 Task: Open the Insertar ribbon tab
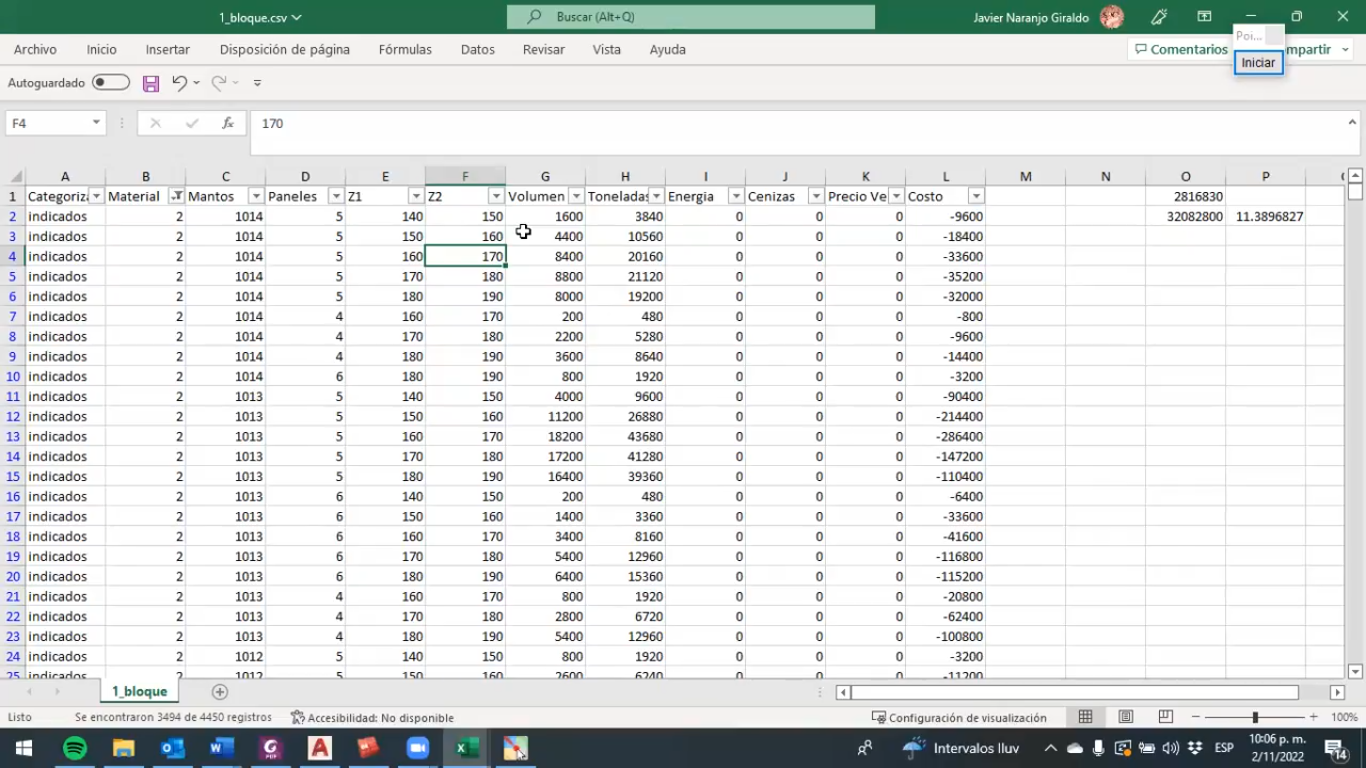click(167, 49)
